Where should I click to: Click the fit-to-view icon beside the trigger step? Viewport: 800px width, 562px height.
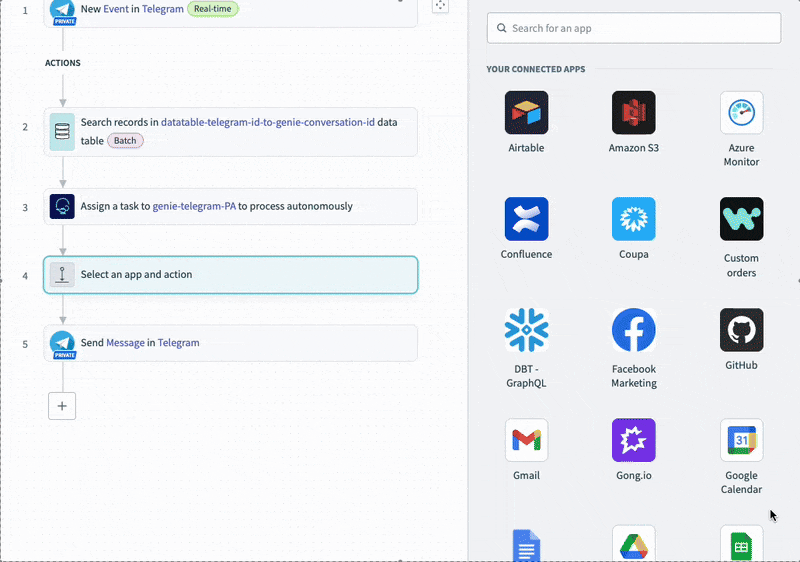[440, 6]
